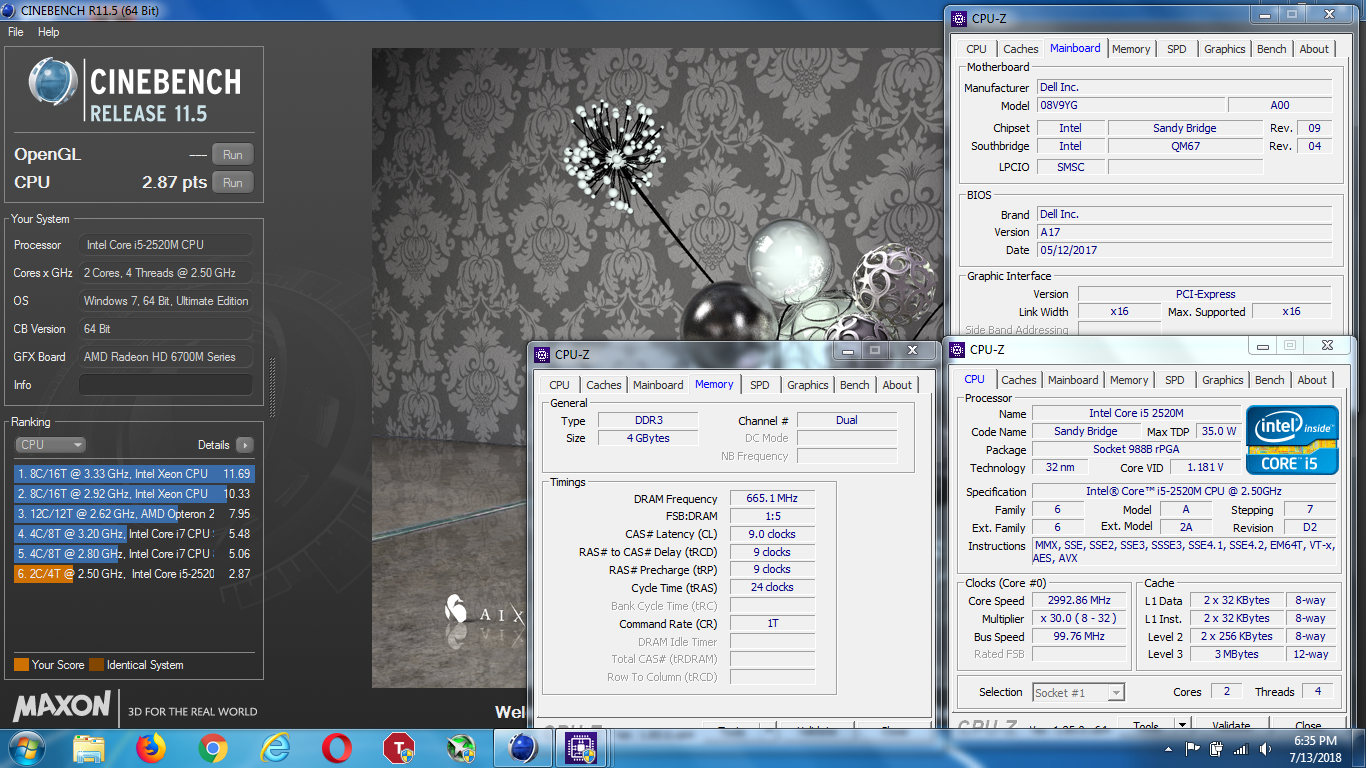The image size is (1366, 768).
Task: Click the Identical System brown legend swatch
Action: [x=96, y=665]
